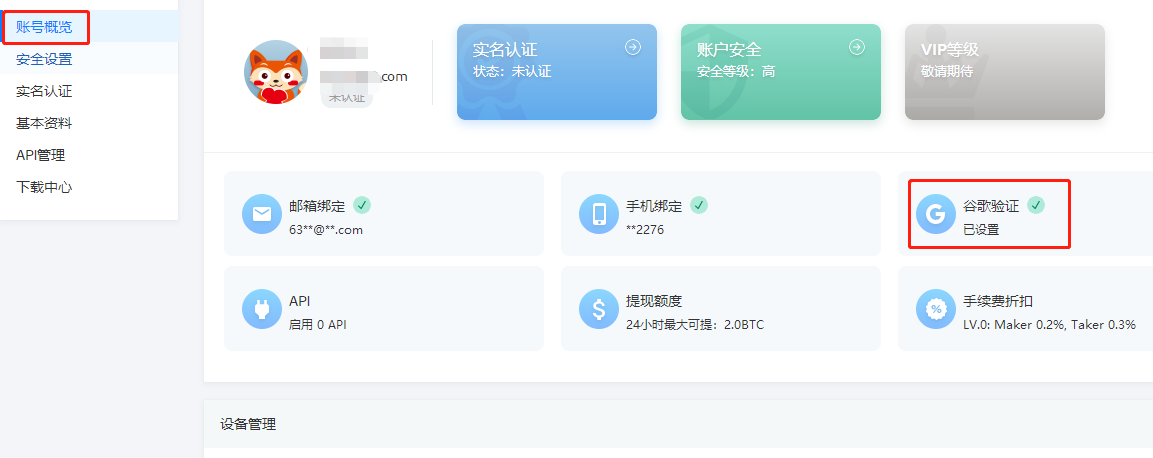The image size is (1153, 458).
Task: Open the green 账户安全 card title
Action: 729,50
